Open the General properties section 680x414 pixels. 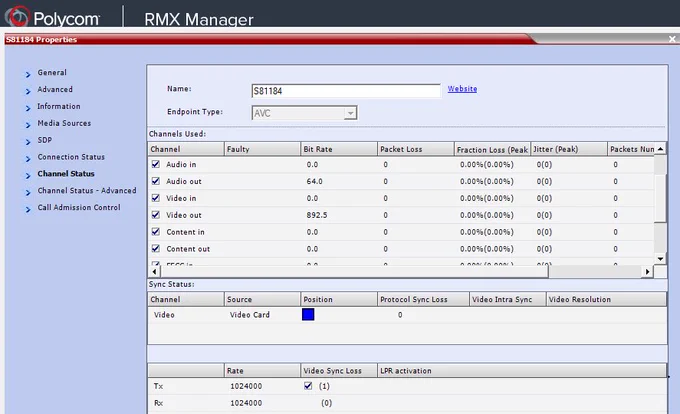(x=52, y=72)
